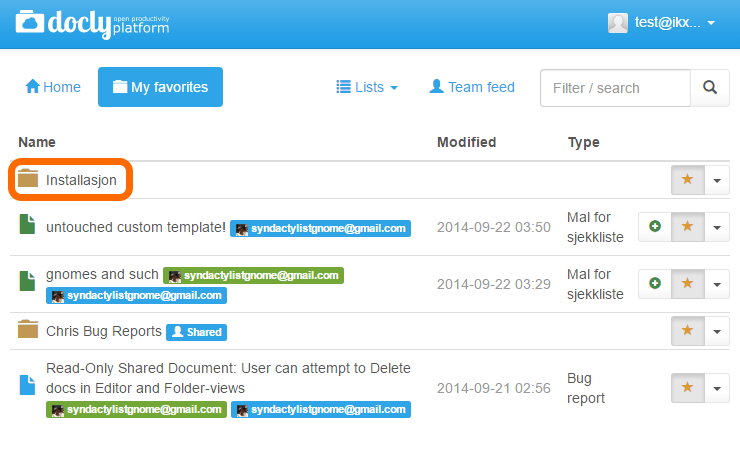The height and width of the screenshot is (457, 740).
Task: Toggle the favorite star on Chris Bug Reports
Action: point(688,330)
